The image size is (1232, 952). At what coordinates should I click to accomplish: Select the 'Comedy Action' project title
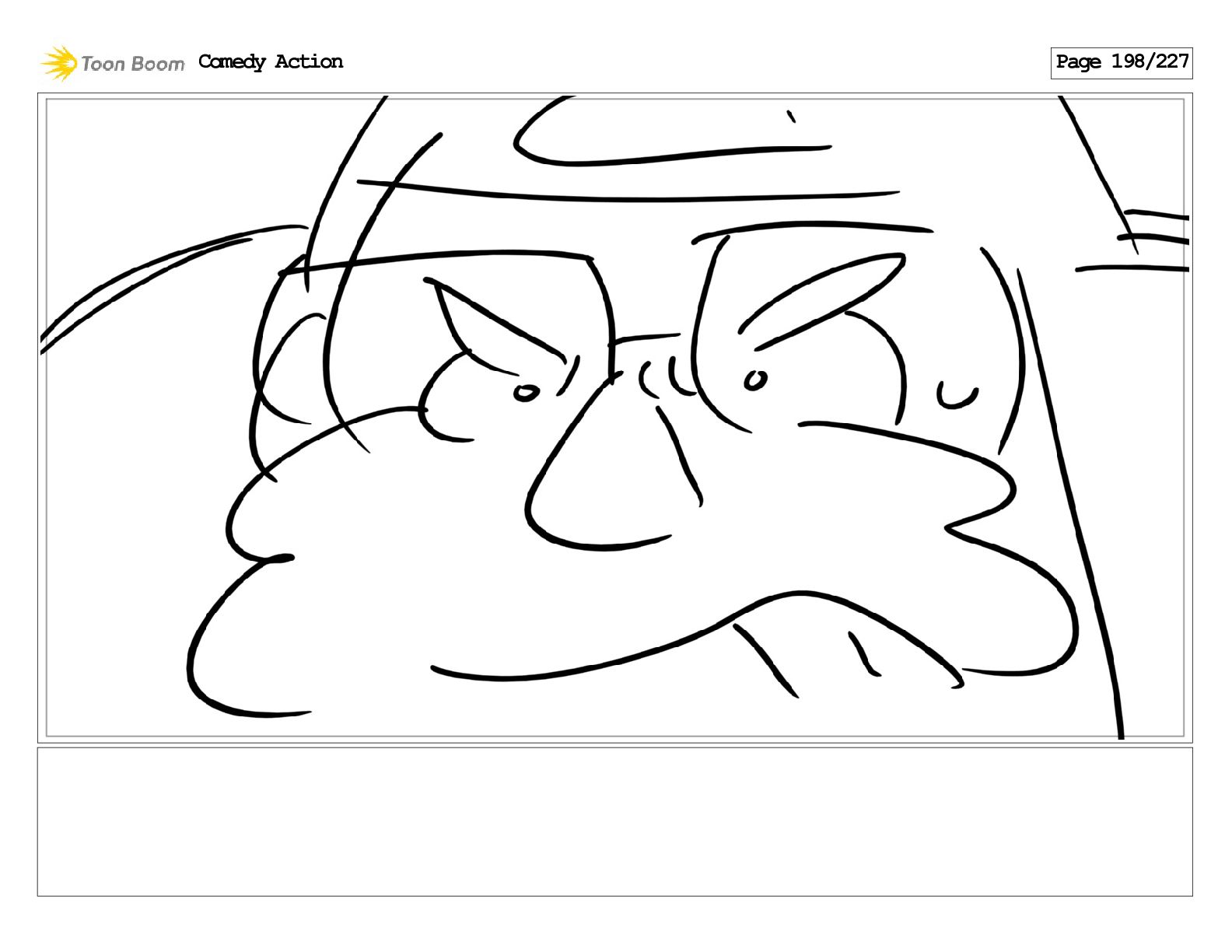coord(271,61)
